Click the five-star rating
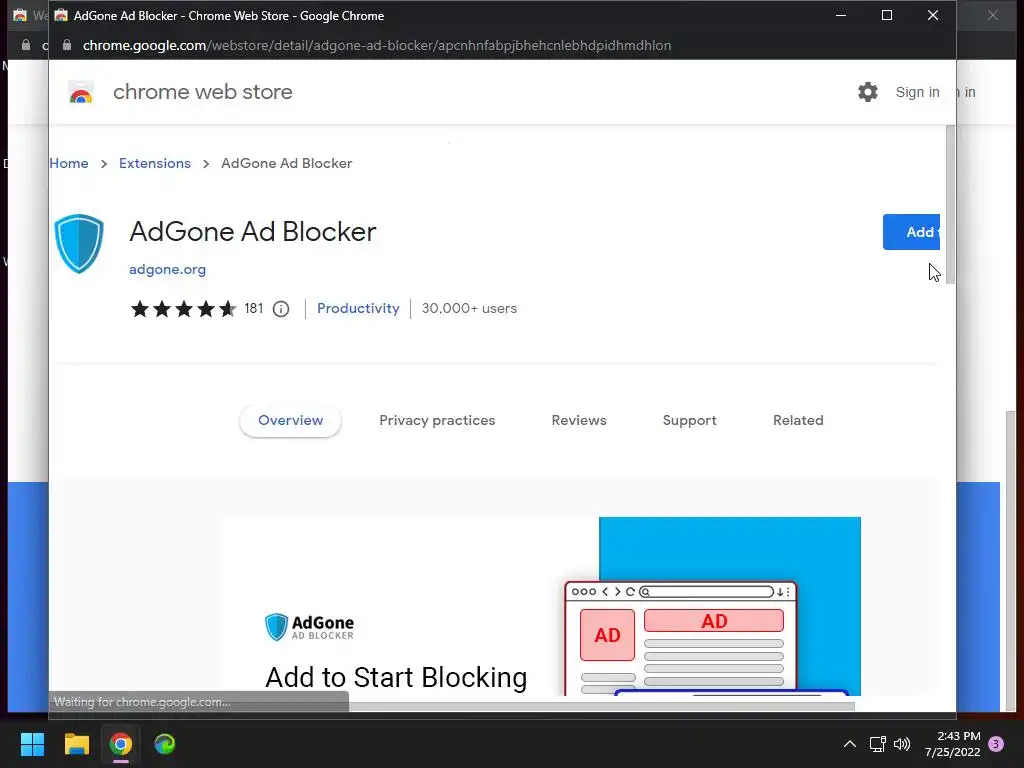Screen dimensions: 1024x768 pos(184,309)
